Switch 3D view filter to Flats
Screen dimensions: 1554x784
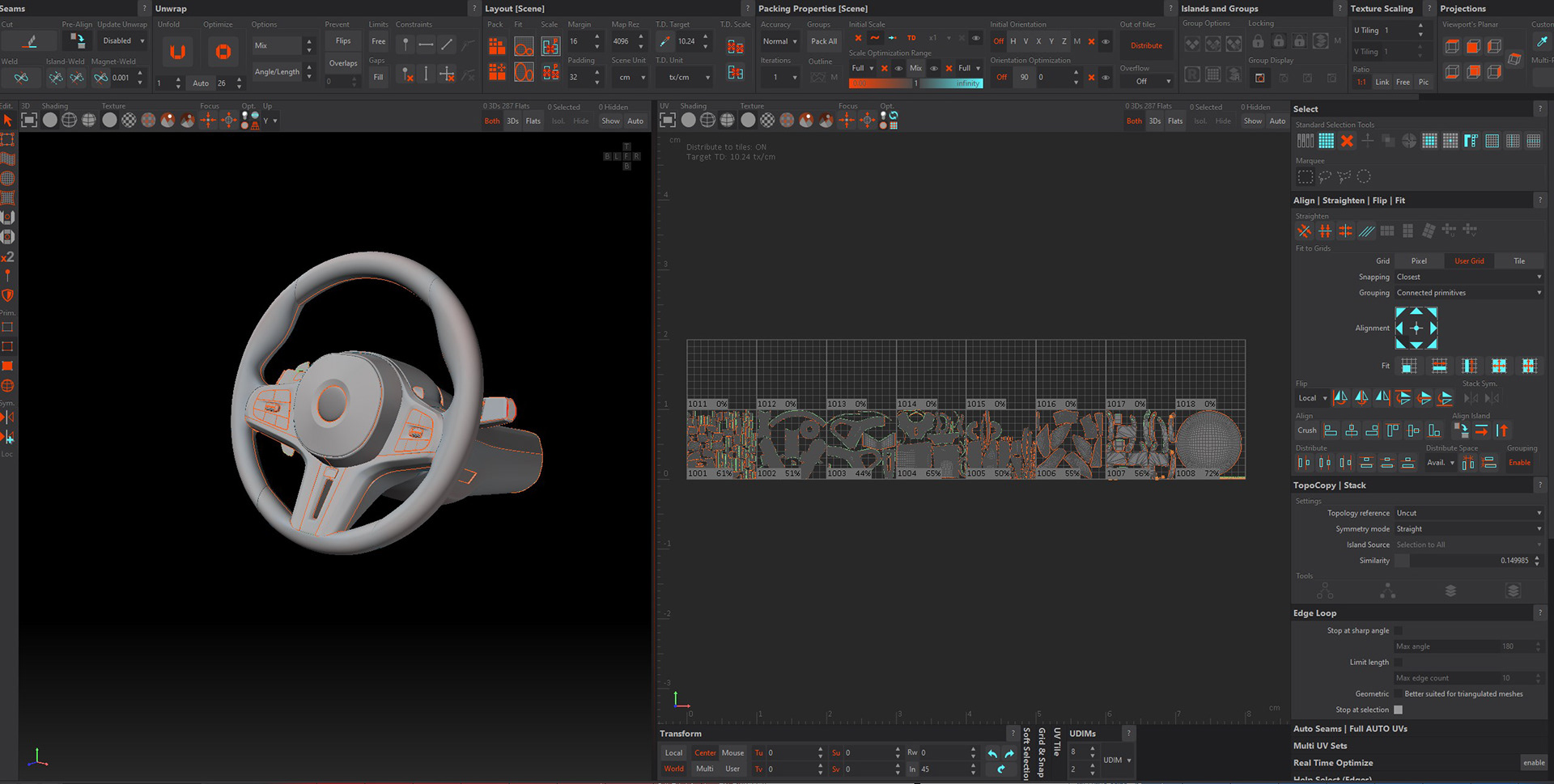click(533, 121)
